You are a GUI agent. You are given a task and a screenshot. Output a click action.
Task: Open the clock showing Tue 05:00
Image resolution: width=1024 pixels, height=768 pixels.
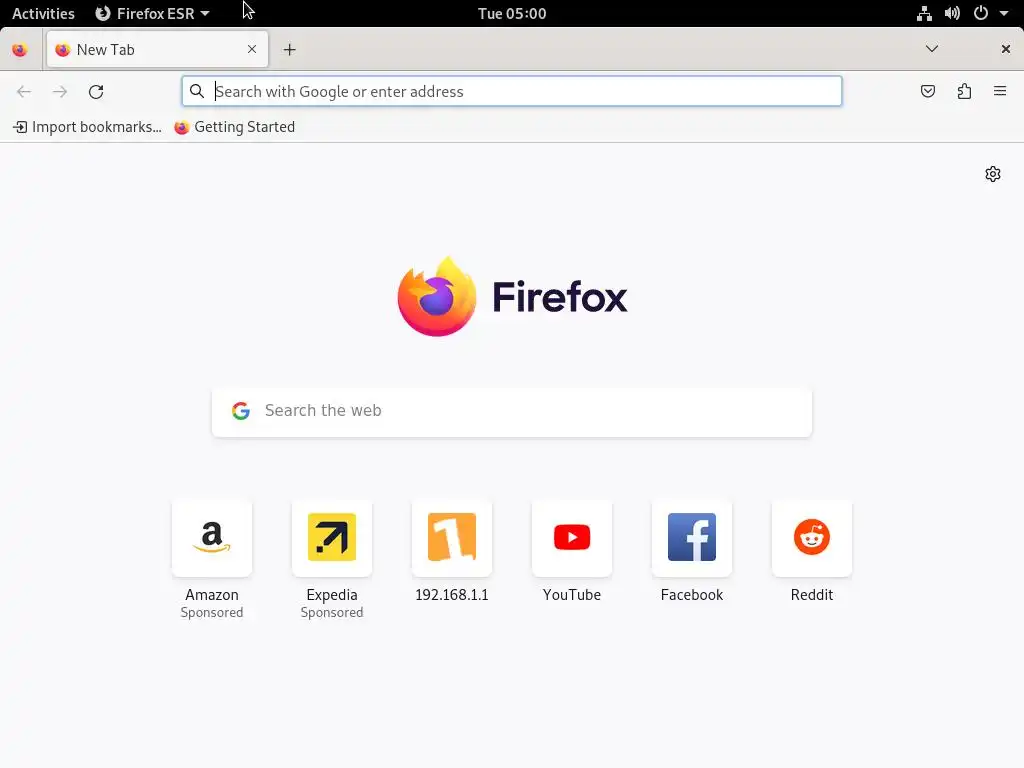pos(512,13)
